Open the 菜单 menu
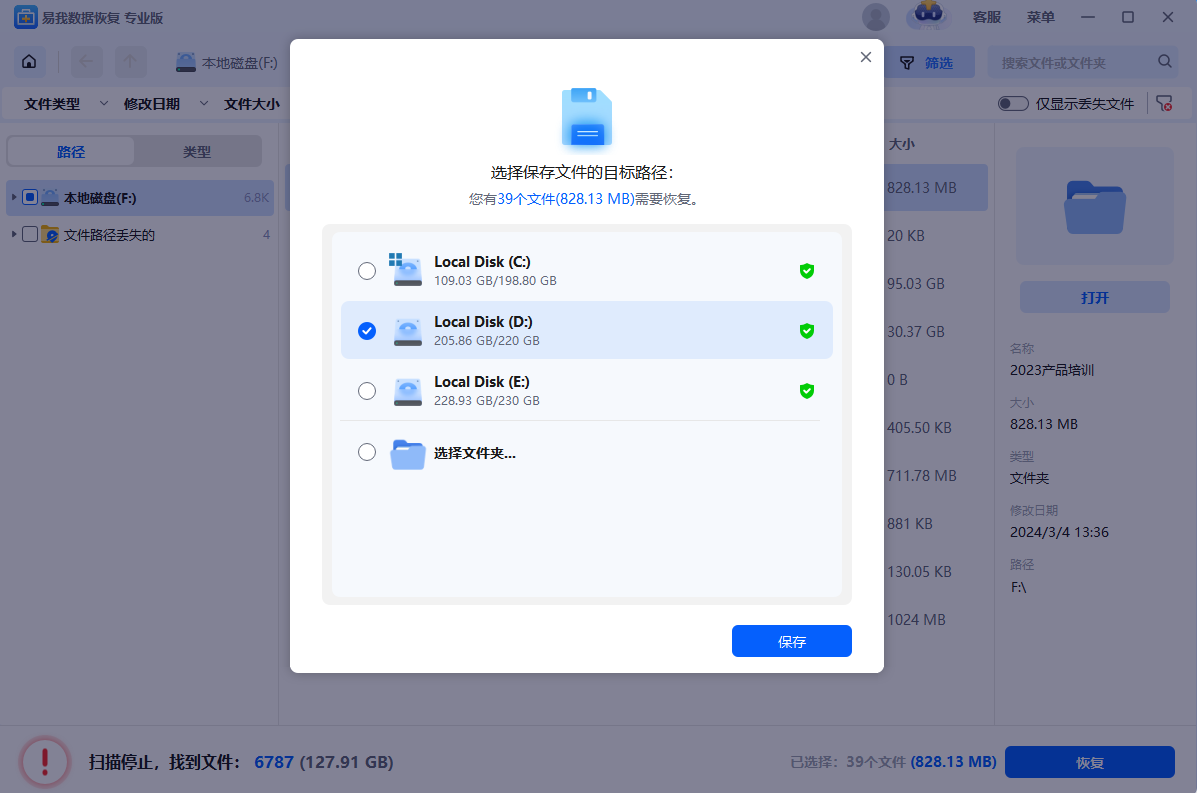Screen dimensions: 1197x793 (1041, 17)
